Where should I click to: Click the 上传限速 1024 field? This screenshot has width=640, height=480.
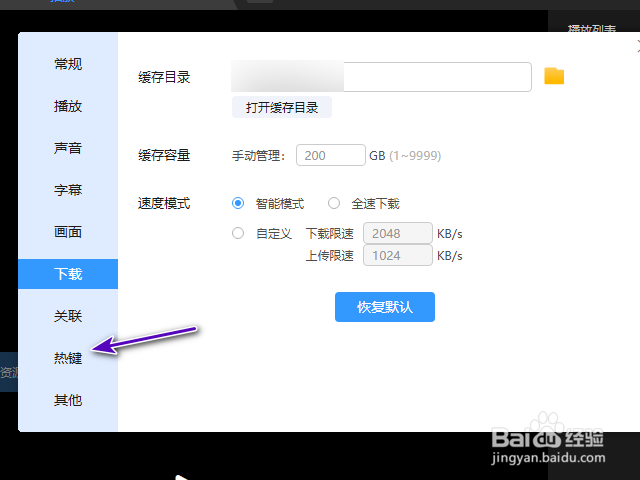coord(398,256)
